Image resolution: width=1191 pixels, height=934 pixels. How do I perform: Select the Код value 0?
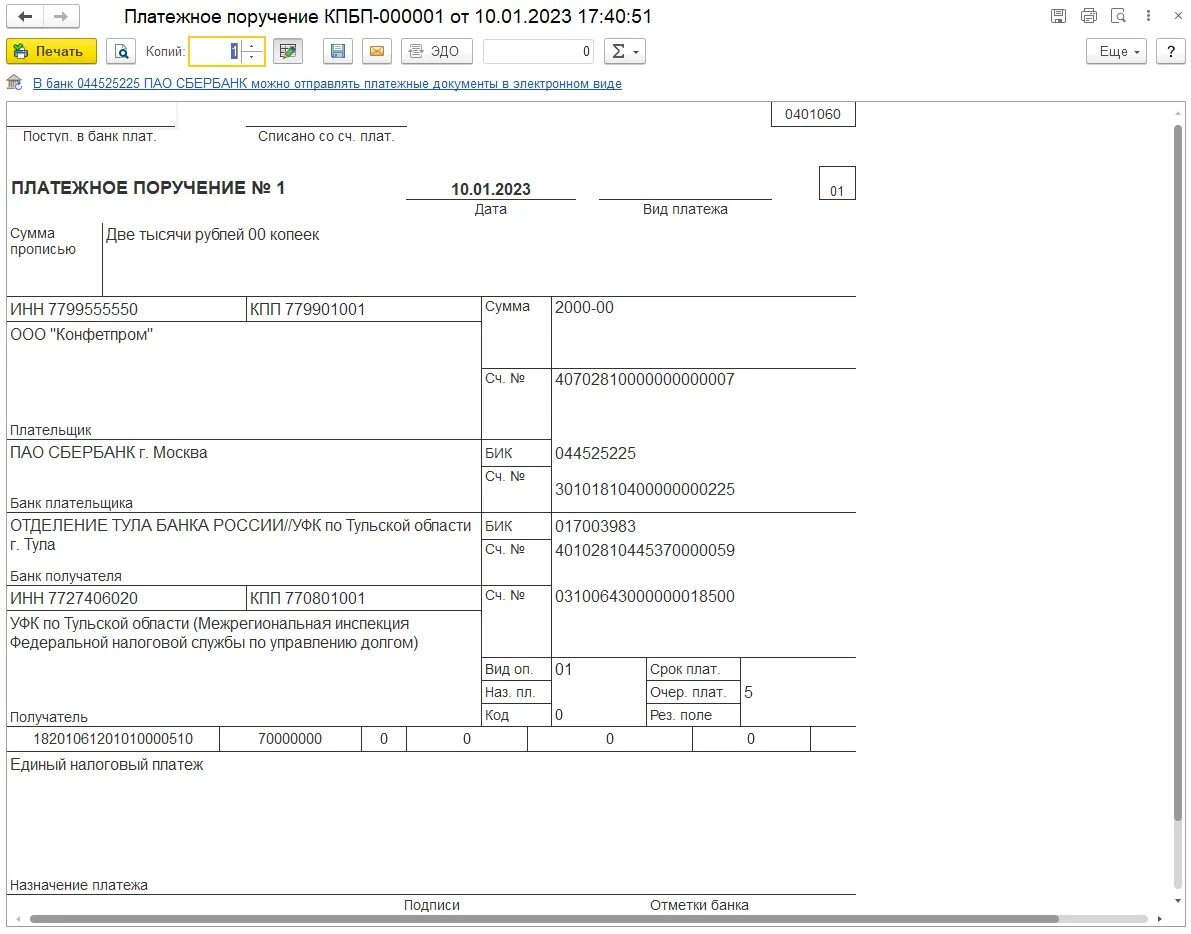click(x=559, y=715)
